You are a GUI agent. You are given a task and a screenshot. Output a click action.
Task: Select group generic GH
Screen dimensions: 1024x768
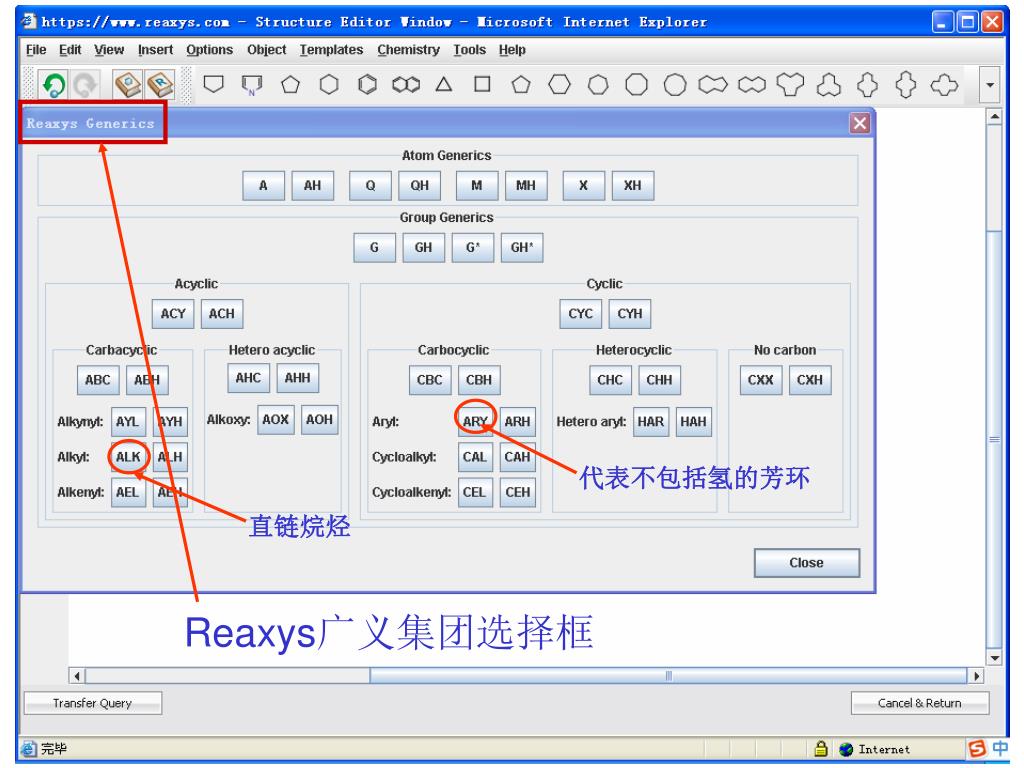[423, 248]
